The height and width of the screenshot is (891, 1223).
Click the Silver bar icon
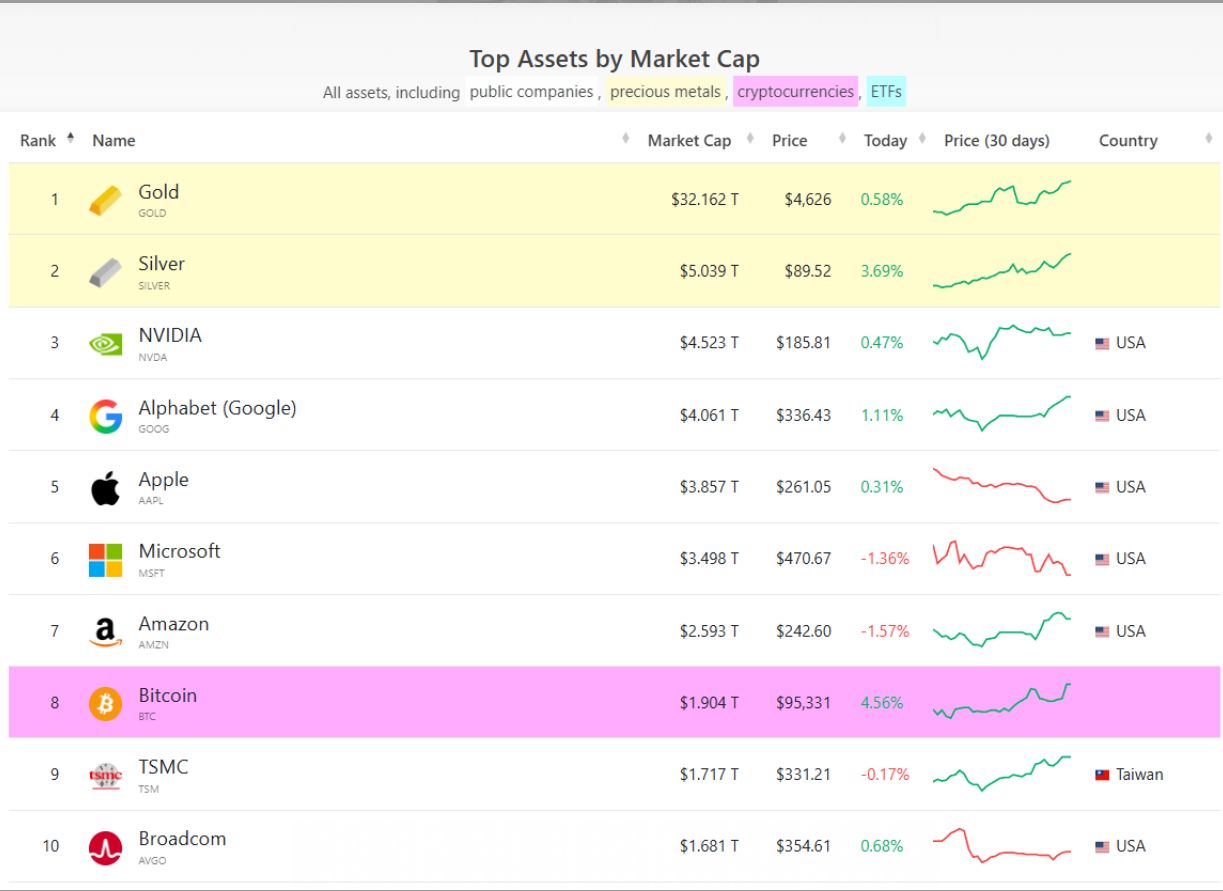(x=105, y=272)
